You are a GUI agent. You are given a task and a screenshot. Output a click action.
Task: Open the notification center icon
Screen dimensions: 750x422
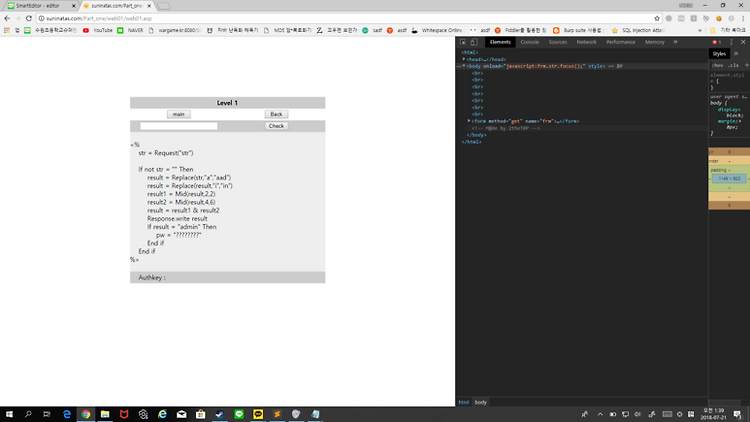[738, 414]
